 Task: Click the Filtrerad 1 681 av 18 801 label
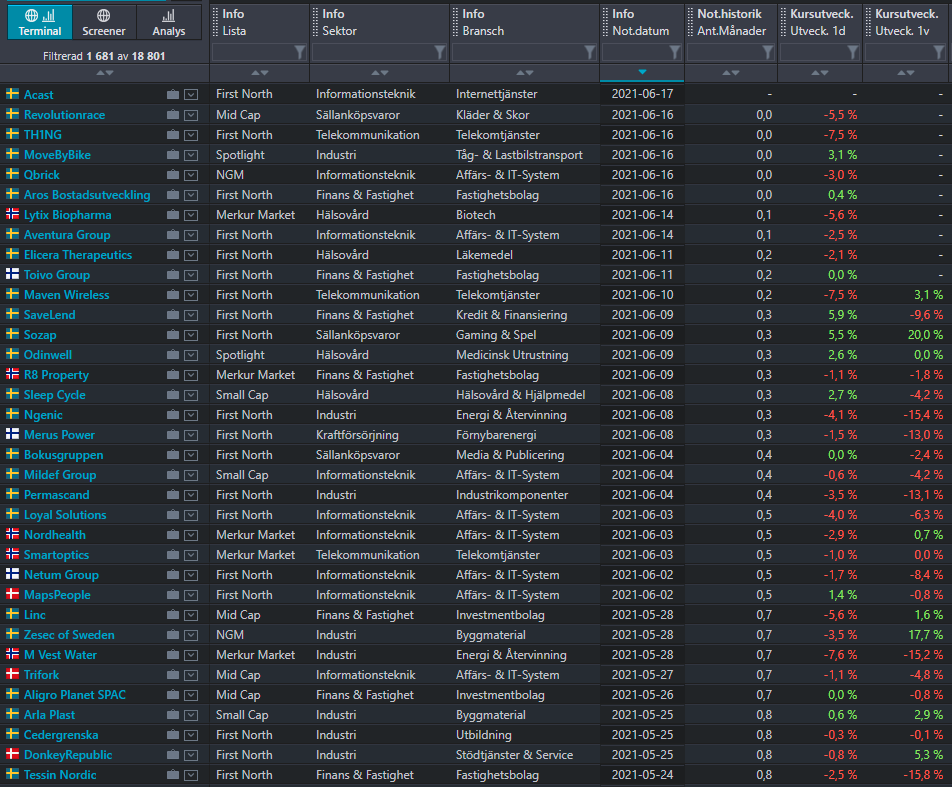(x=104, y=56)
